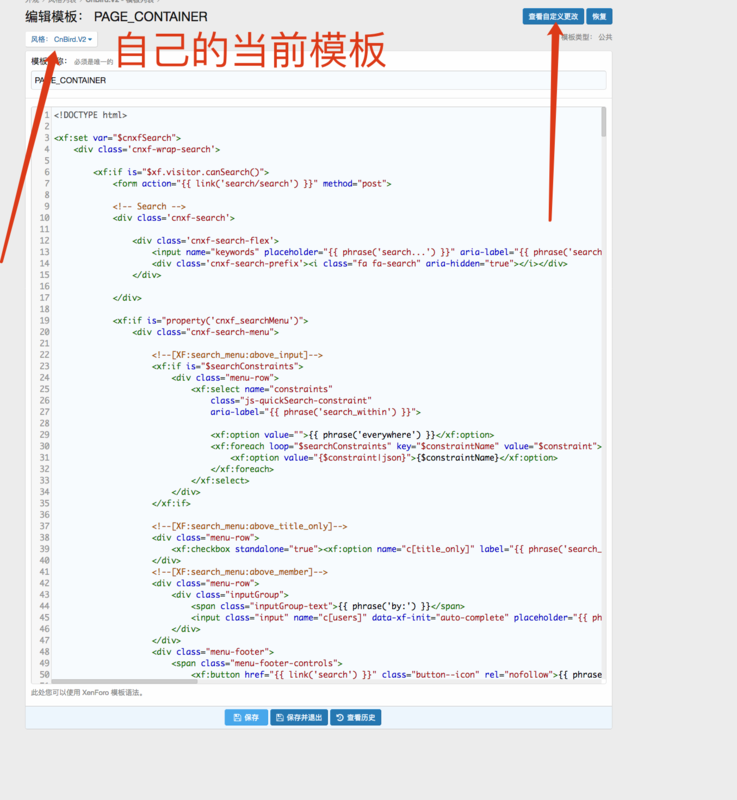Click the <!DOCTYPE html> line in editor
The height and width of the screenshot is (800, 737).
pos(90,115)
